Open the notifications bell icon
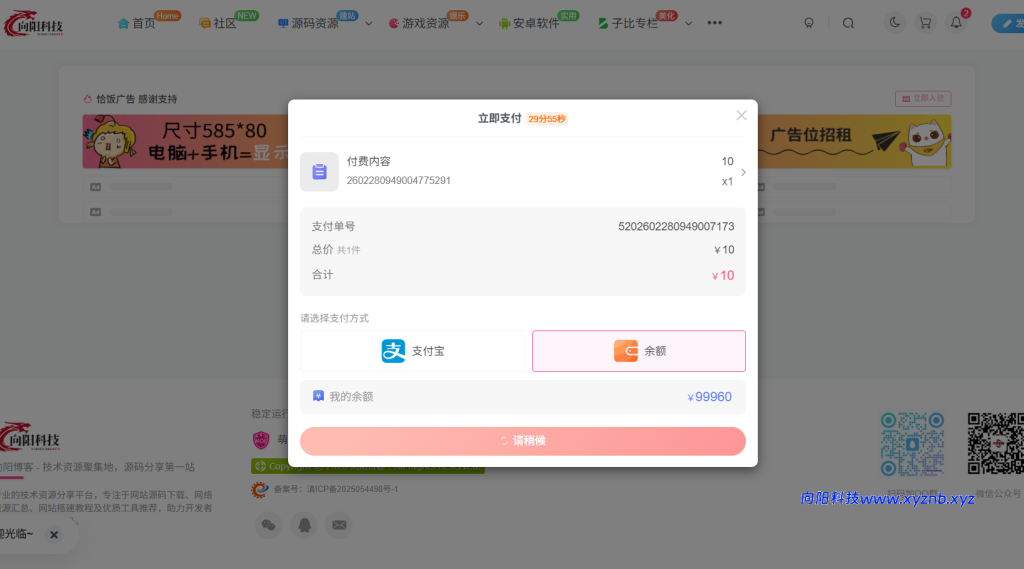The width and height of the screenshot is (1024, 569). click(956, 23)
